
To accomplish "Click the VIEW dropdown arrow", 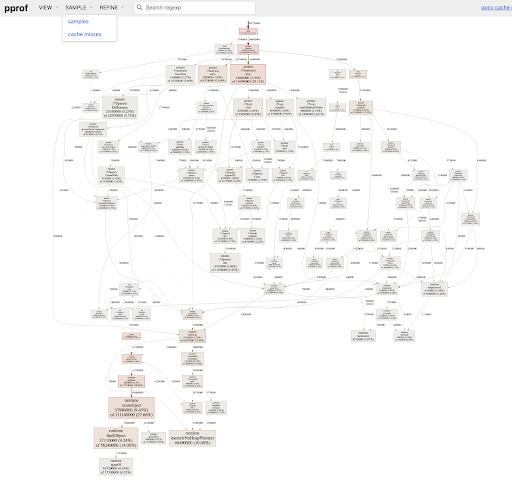I will pos(57,7).
